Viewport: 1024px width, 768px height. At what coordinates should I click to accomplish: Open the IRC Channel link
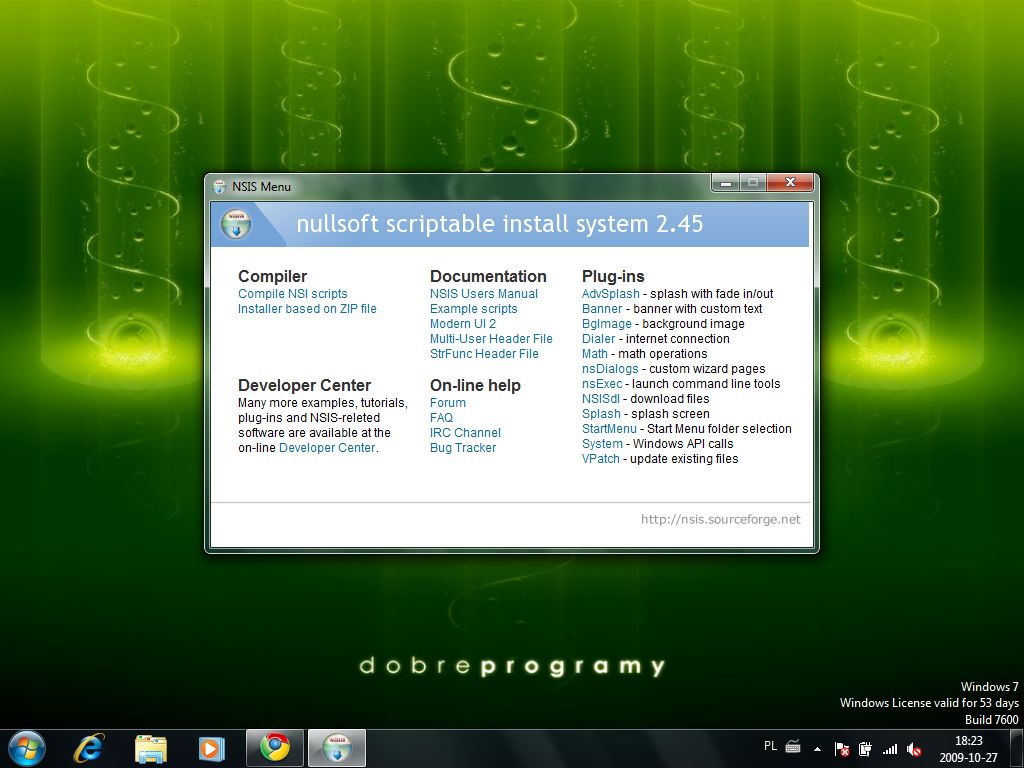click(466, 433)
